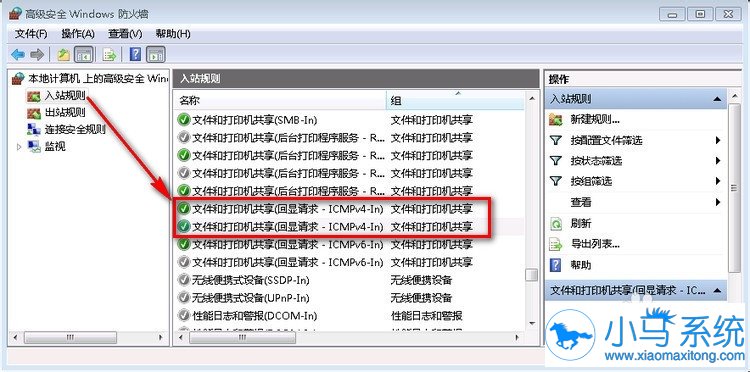Image resolution: width=750 pixels, height=372 pixels.
Task: Click the rules list horizontal scrollbar thumb
Action: click(243, 338)
